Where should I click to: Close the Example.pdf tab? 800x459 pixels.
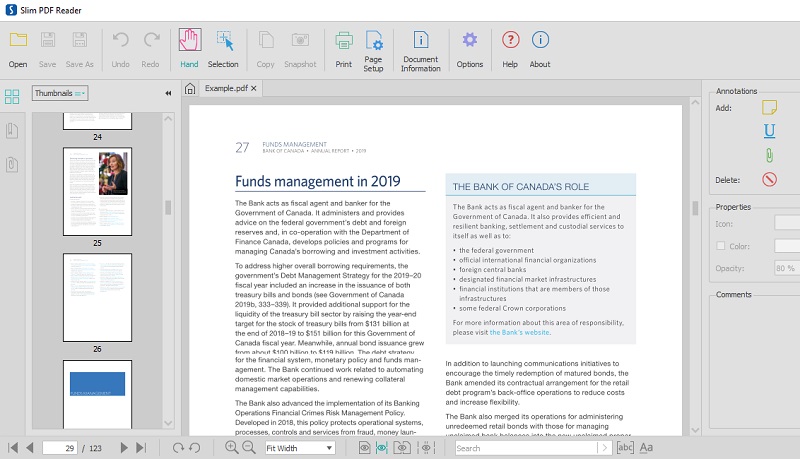click(x=254, y=88)
